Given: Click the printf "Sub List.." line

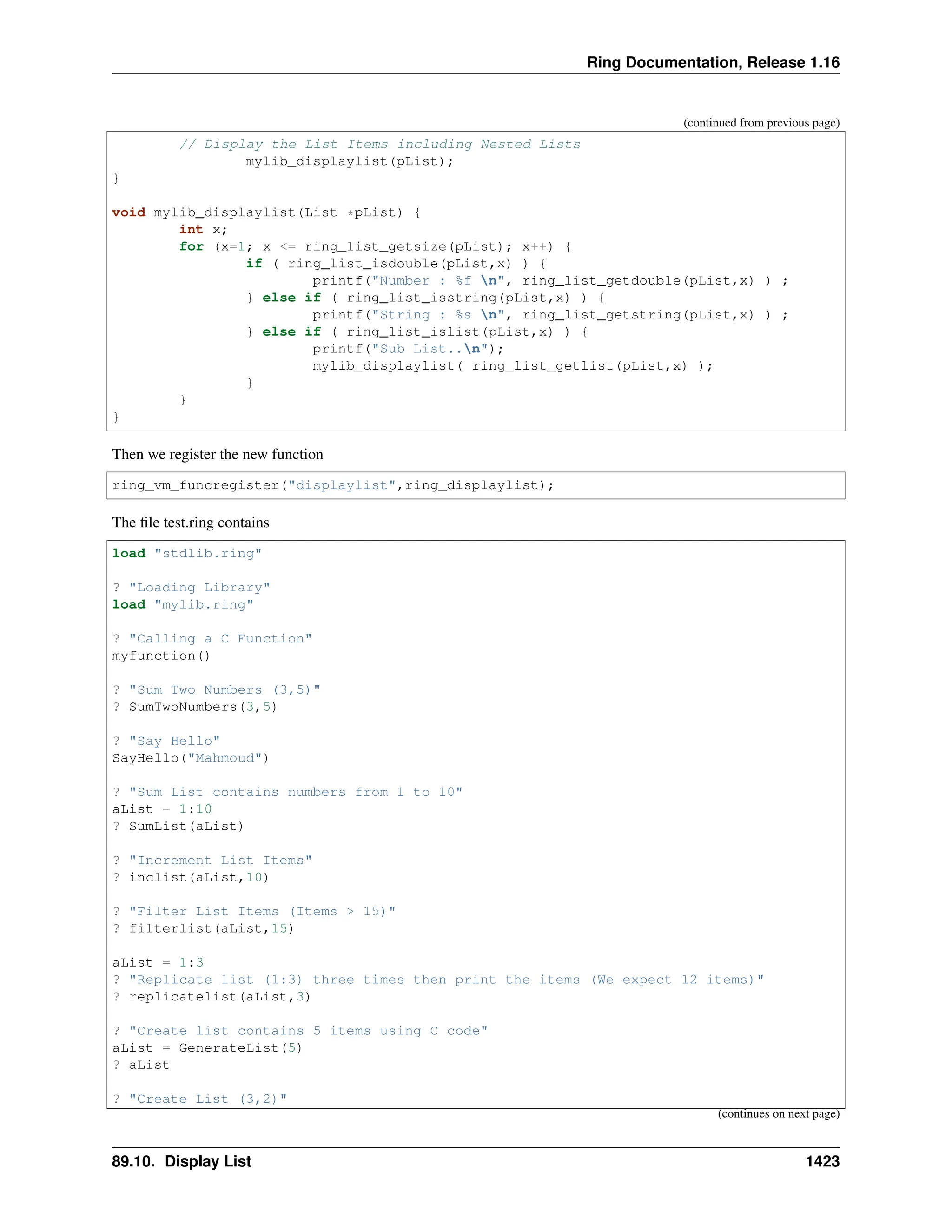Looking at the screenshot, I should (x=408, y=349).
